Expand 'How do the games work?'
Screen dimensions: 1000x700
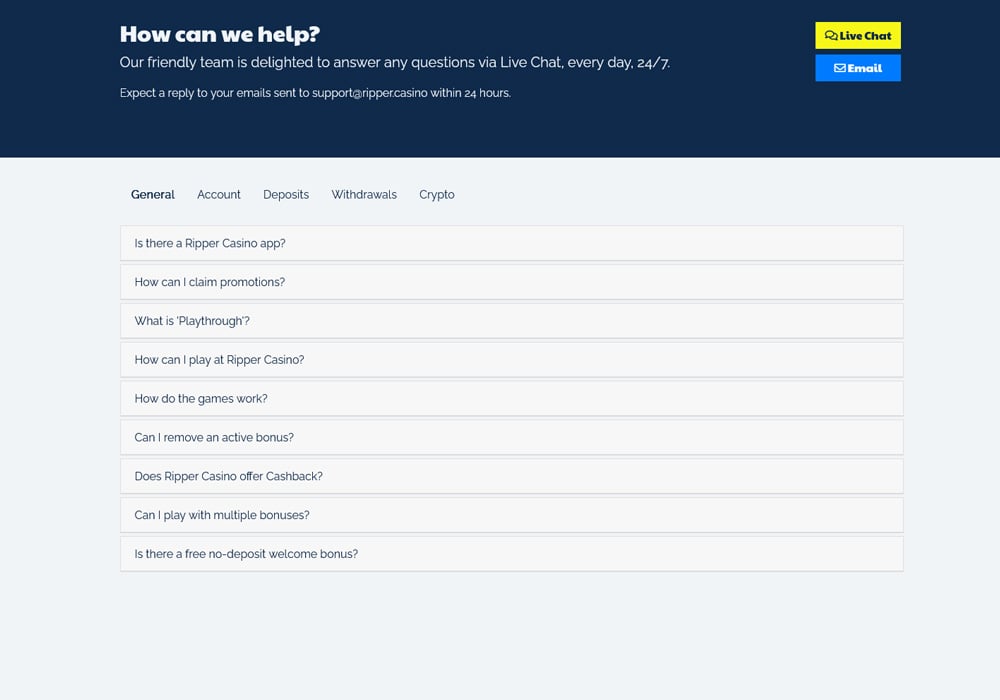(511, 398)
